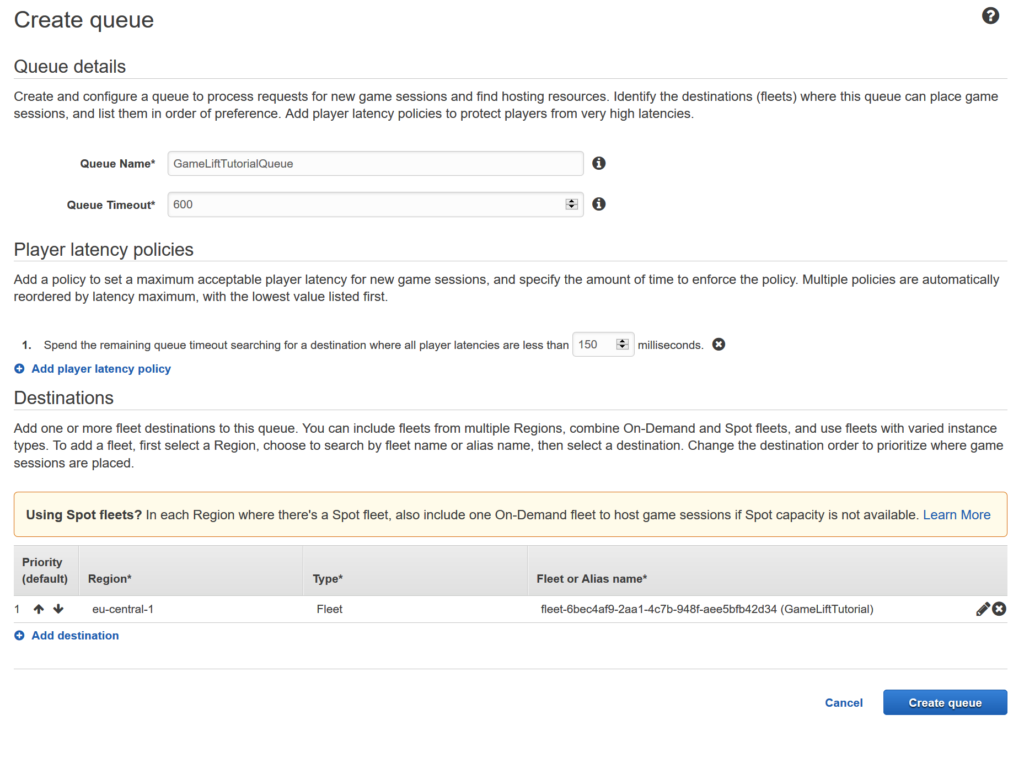Cancel queue creation
Image resolution: width=1024 pixels, height=758 pixels.
tap(843, 703)
